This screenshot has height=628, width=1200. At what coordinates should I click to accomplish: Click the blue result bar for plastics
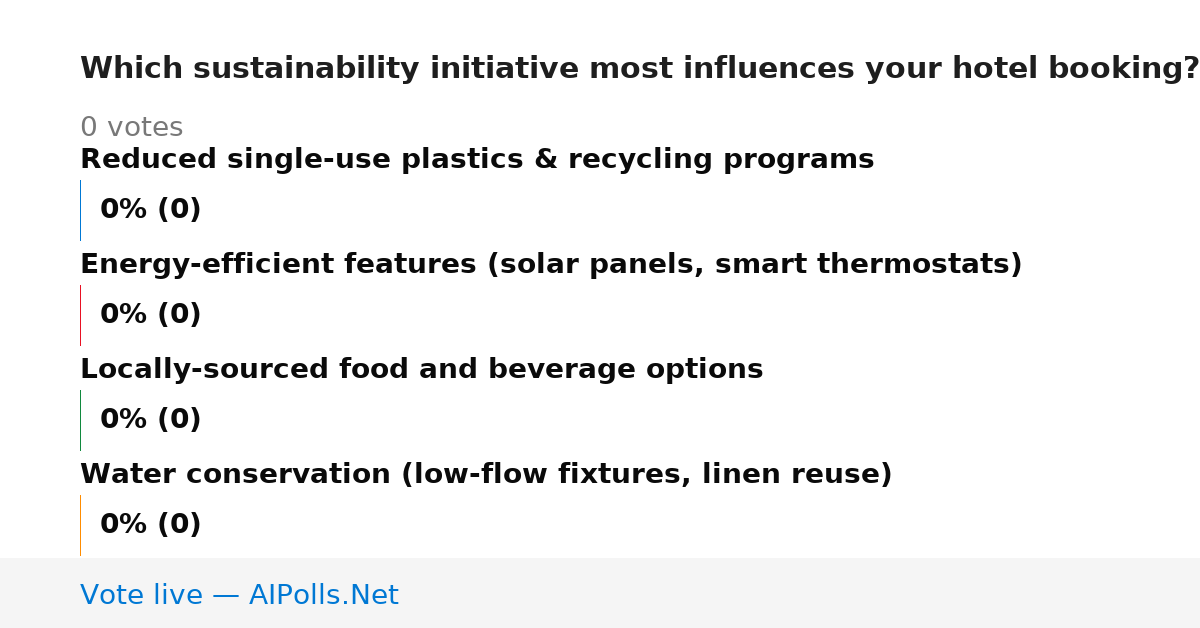(80, 210)
